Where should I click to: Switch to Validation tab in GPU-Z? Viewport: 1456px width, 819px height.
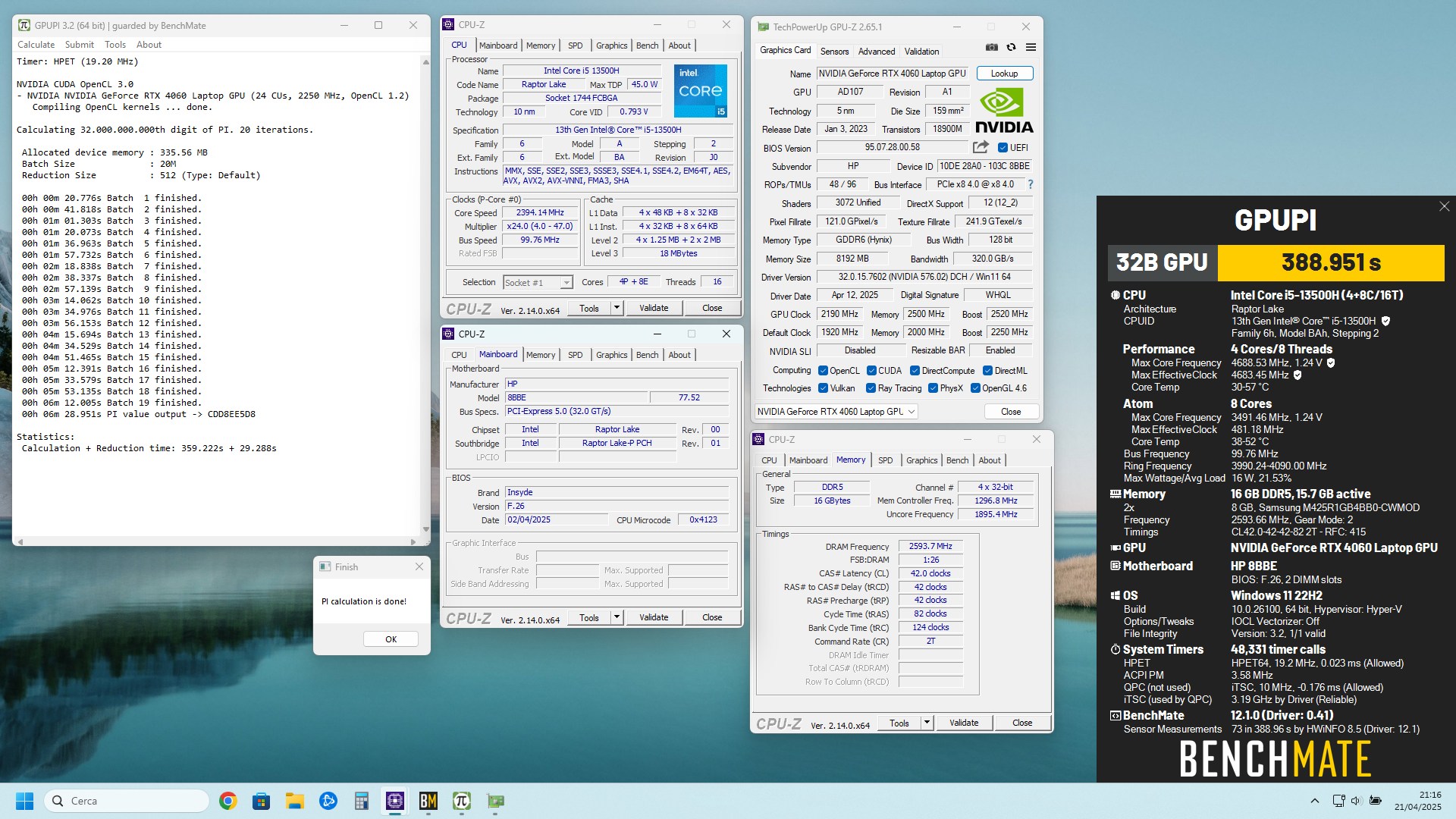click(x=921, y=52)
